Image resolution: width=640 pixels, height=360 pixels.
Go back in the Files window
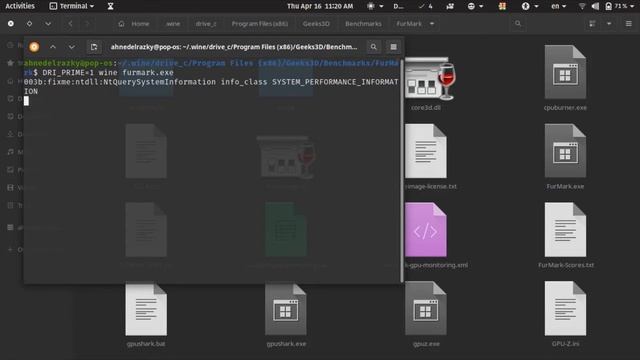click(70, 24)
